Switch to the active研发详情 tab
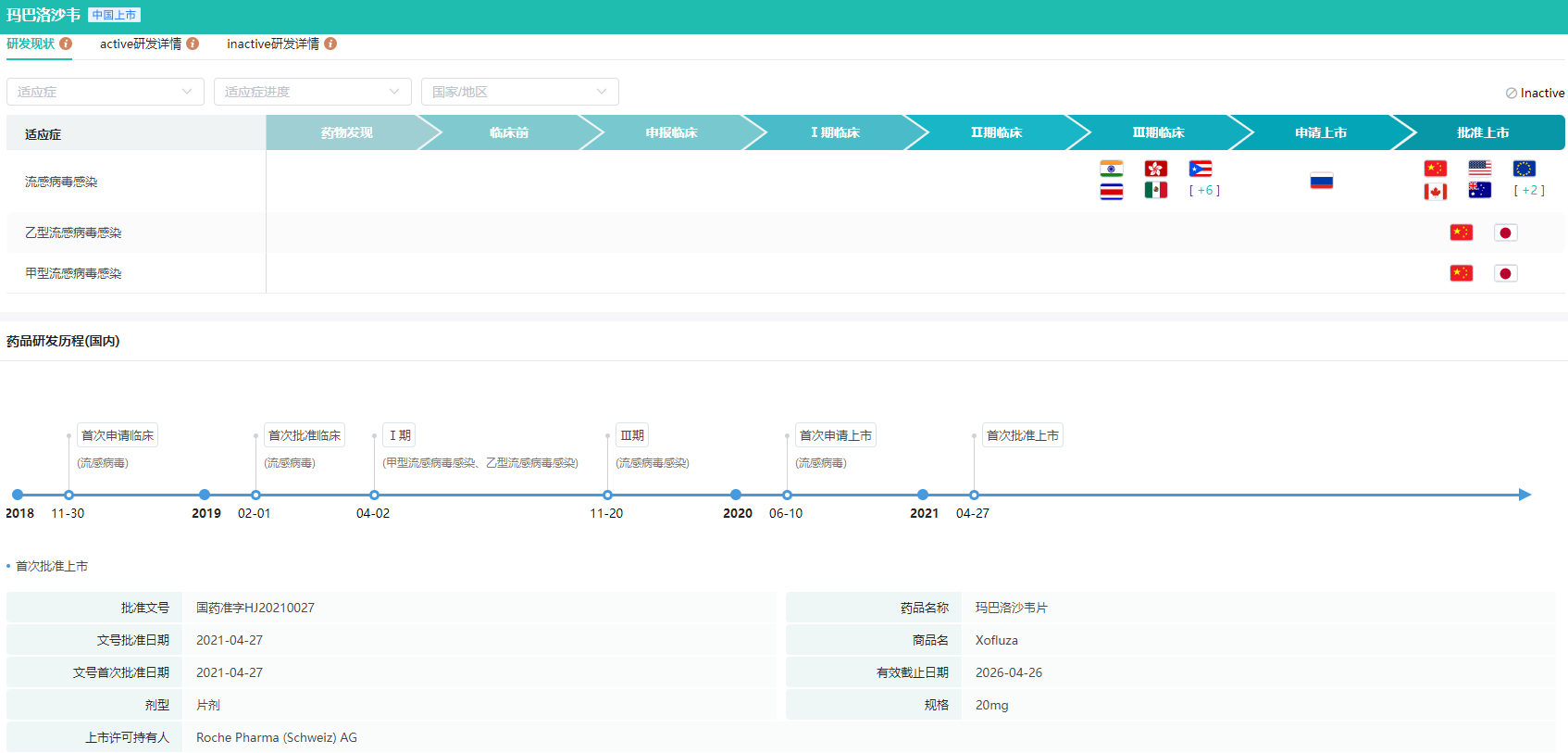Image resolution: width=1568 pixels, height=753 pixels. 141,44
